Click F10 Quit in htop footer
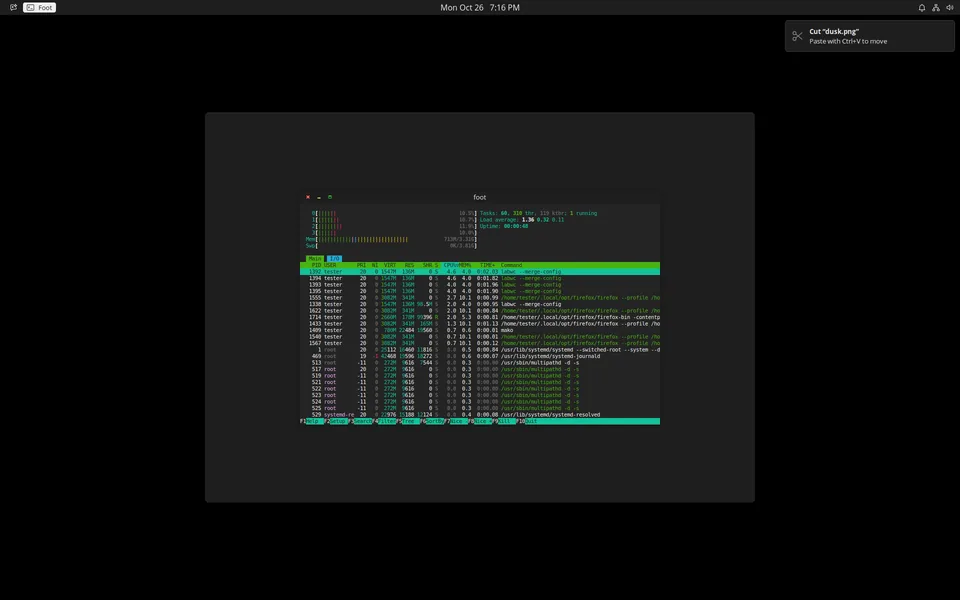 click(528, 421)
